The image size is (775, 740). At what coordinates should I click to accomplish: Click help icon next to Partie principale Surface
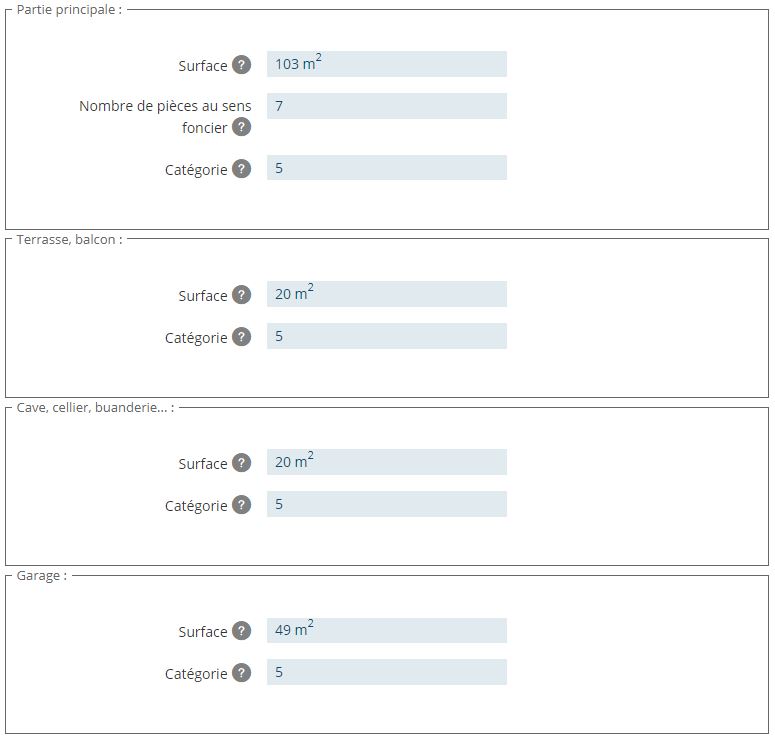pos(241,65)
